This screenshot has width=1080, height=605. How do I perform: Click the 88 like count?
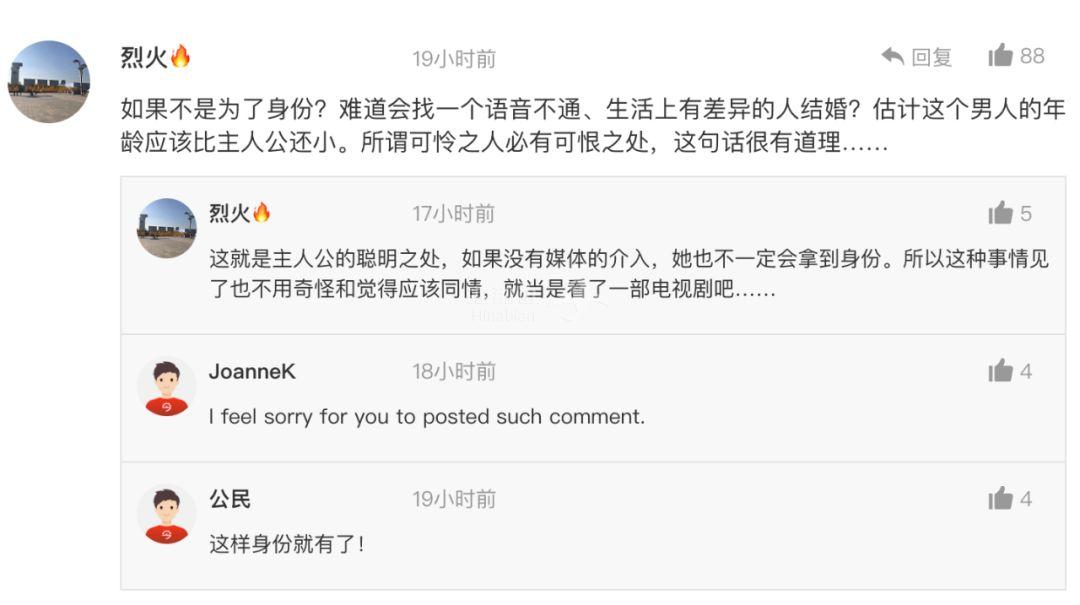[1032, 56]
